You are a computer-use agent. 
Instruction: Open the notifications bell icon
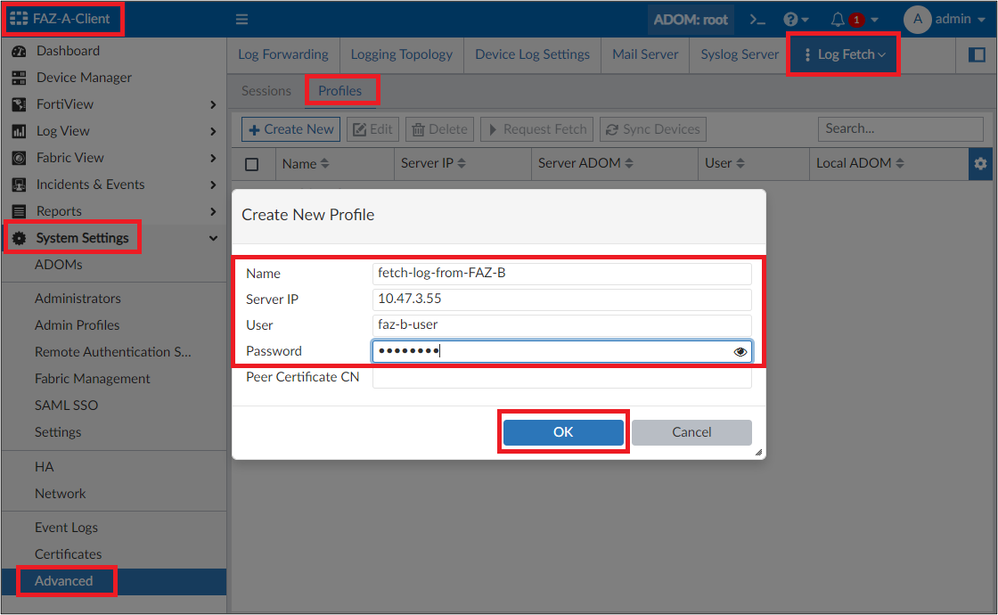coord(838,19)
